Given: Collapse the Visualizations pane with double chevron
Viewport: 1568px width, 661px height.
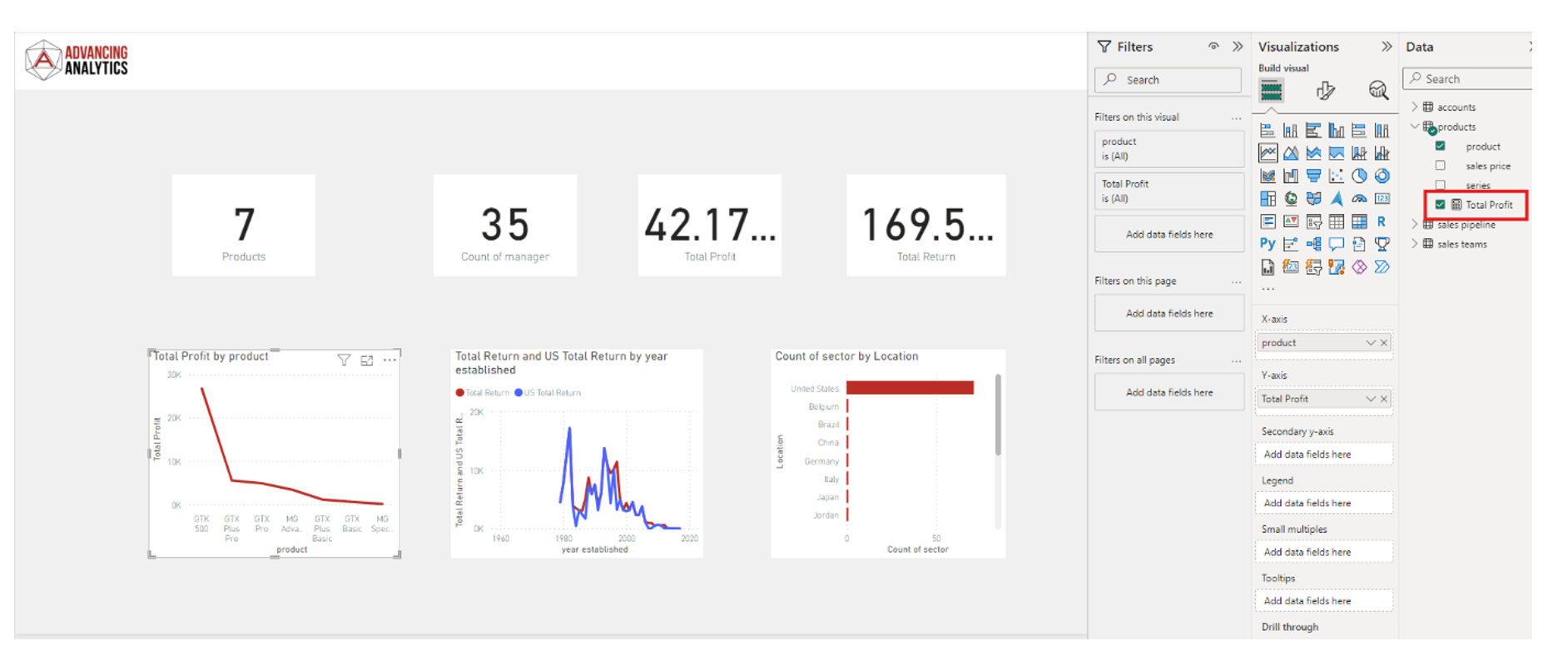Looking at the screenshot, I should 1387,47.
